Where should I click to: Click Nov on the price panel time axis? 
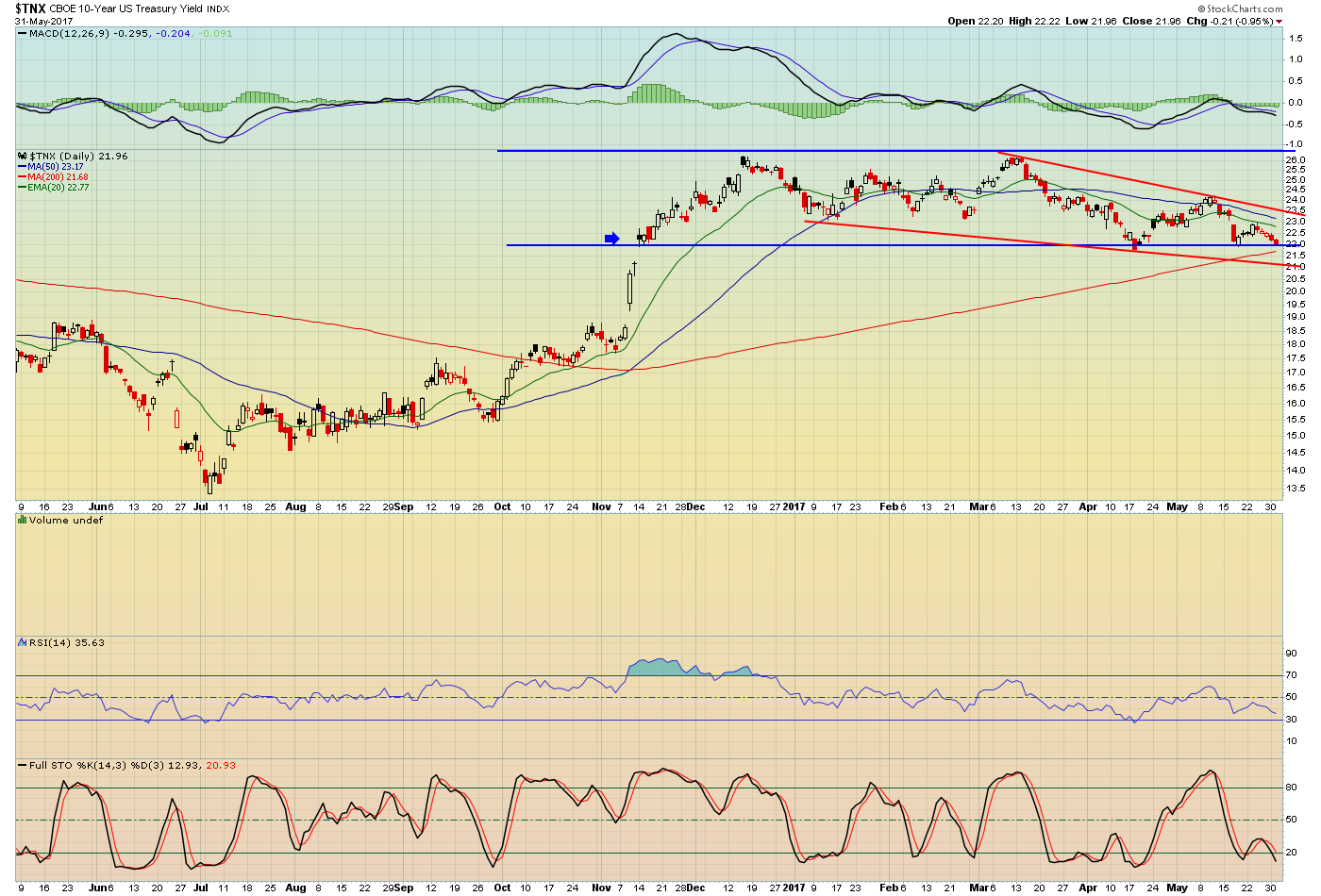[601, 506]
